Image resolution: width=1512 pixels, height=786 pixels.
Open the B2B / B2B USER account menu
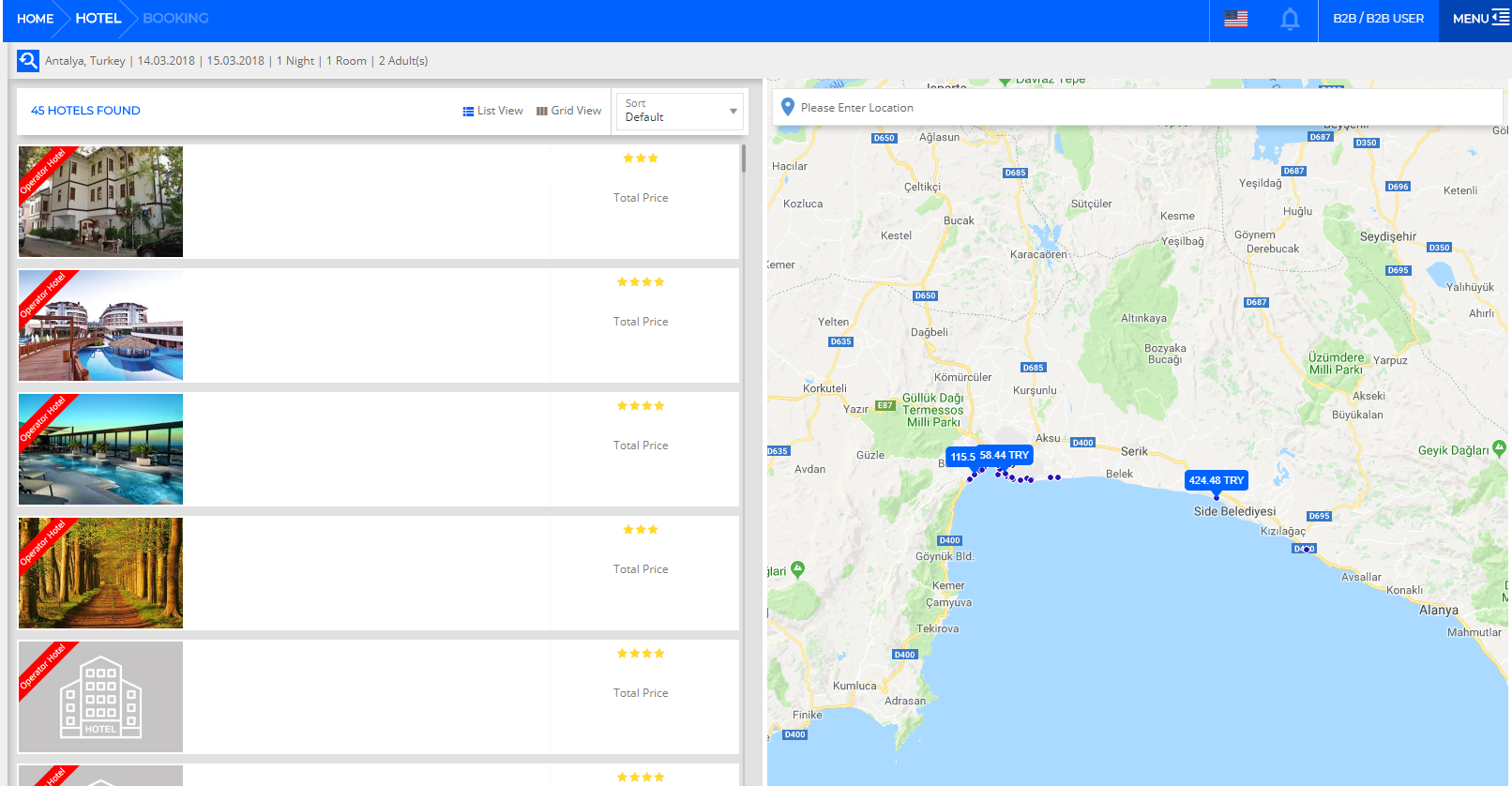(1378, 19)
